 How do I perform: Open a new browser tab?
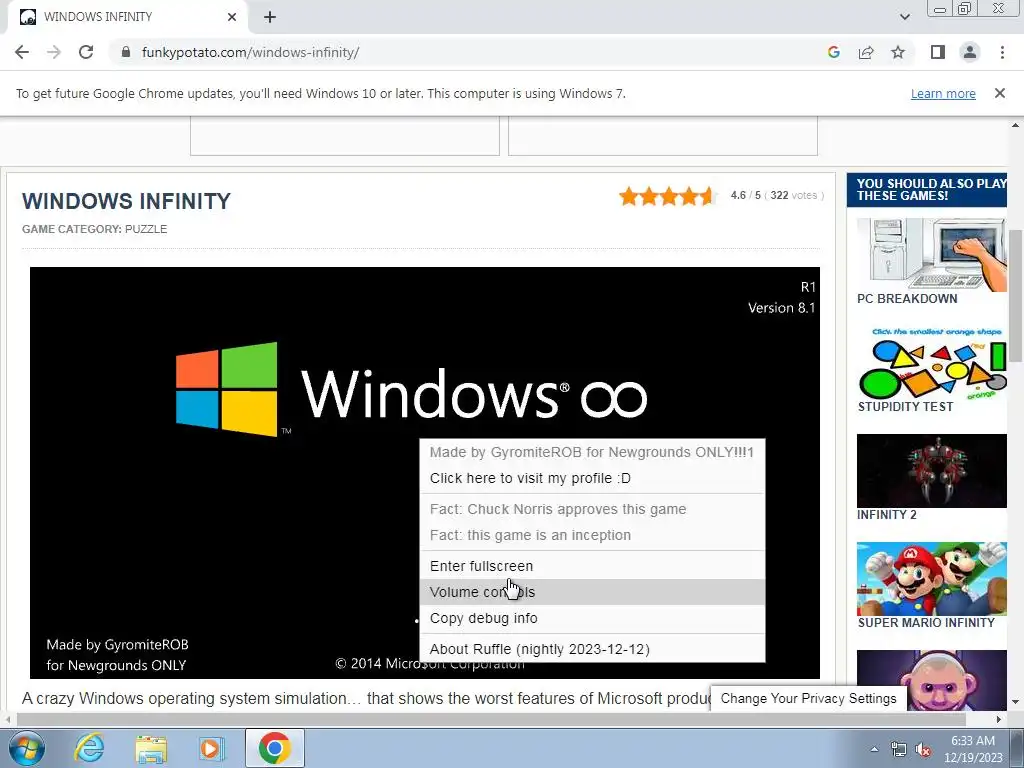pyautogui.click(x=270, y=17)
